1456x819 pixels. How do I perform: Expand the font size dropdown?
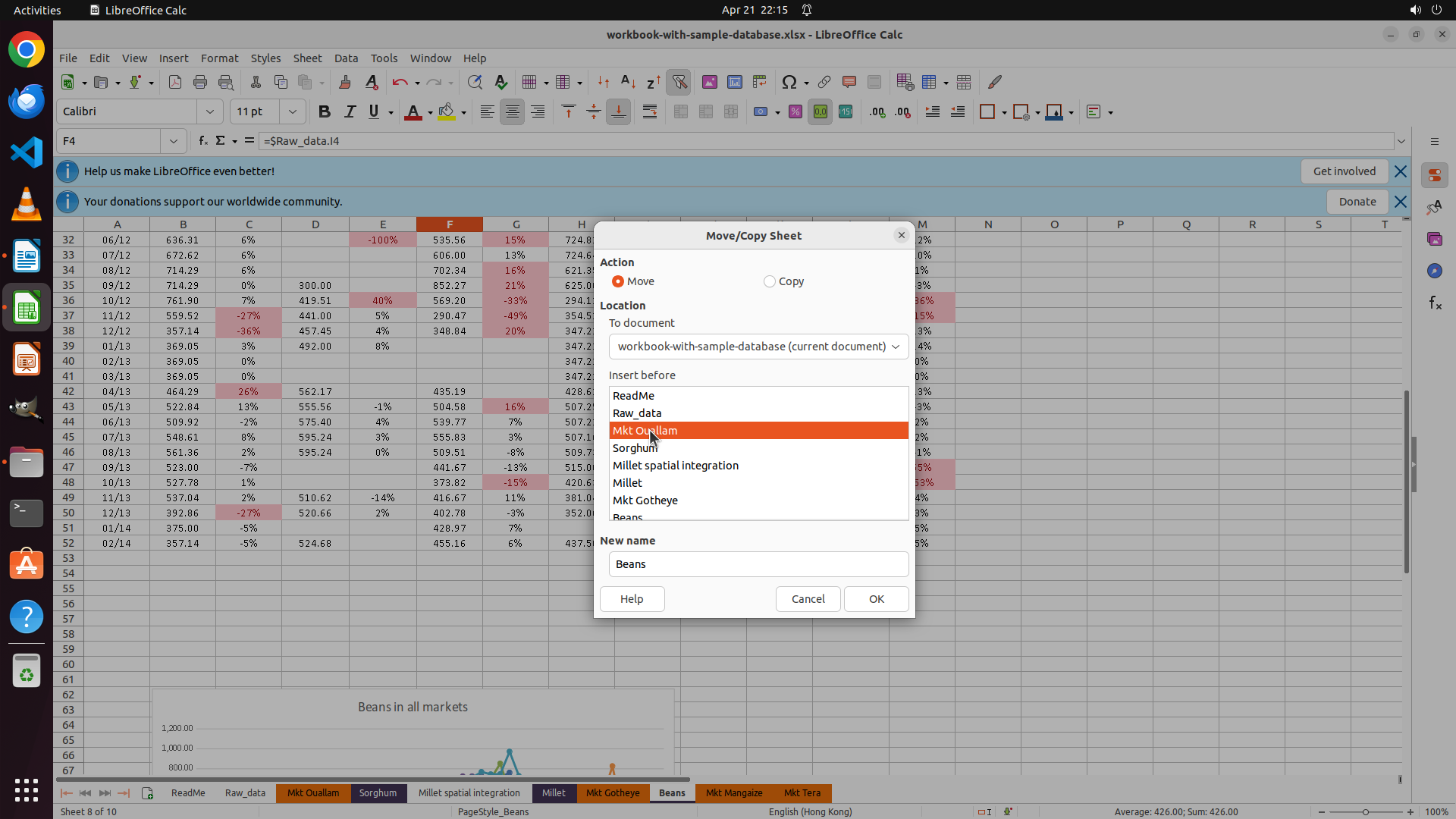[x=292, y=112]
